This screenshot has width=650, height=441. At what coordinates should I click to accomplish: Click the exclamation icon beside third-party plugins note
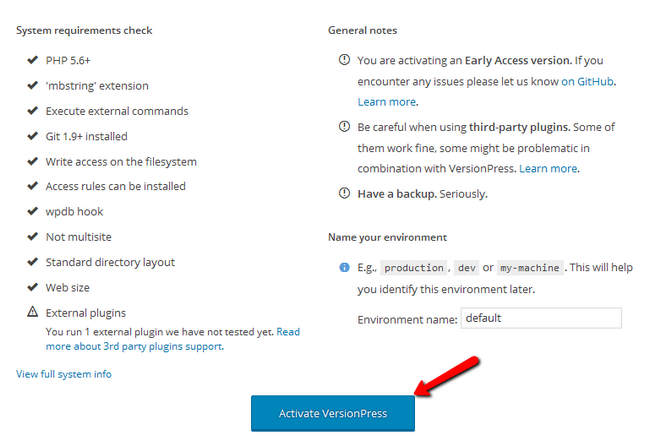point(344,128)
